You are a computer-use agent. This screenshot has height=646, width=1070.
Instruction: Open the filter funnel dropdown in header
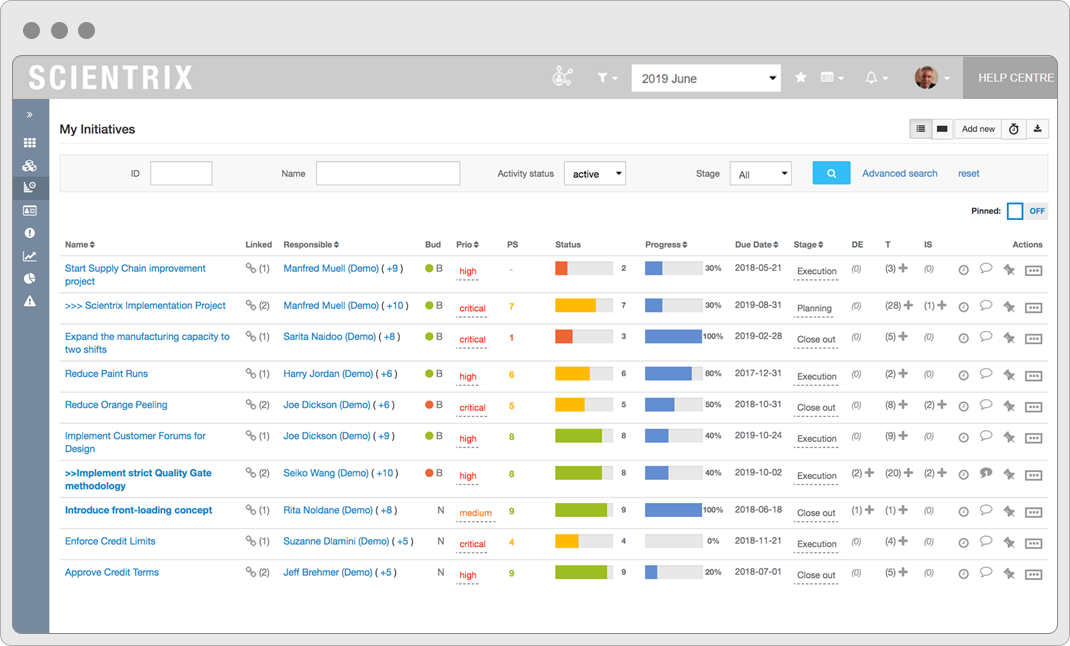pyautogui.click(x=607, y=78)
